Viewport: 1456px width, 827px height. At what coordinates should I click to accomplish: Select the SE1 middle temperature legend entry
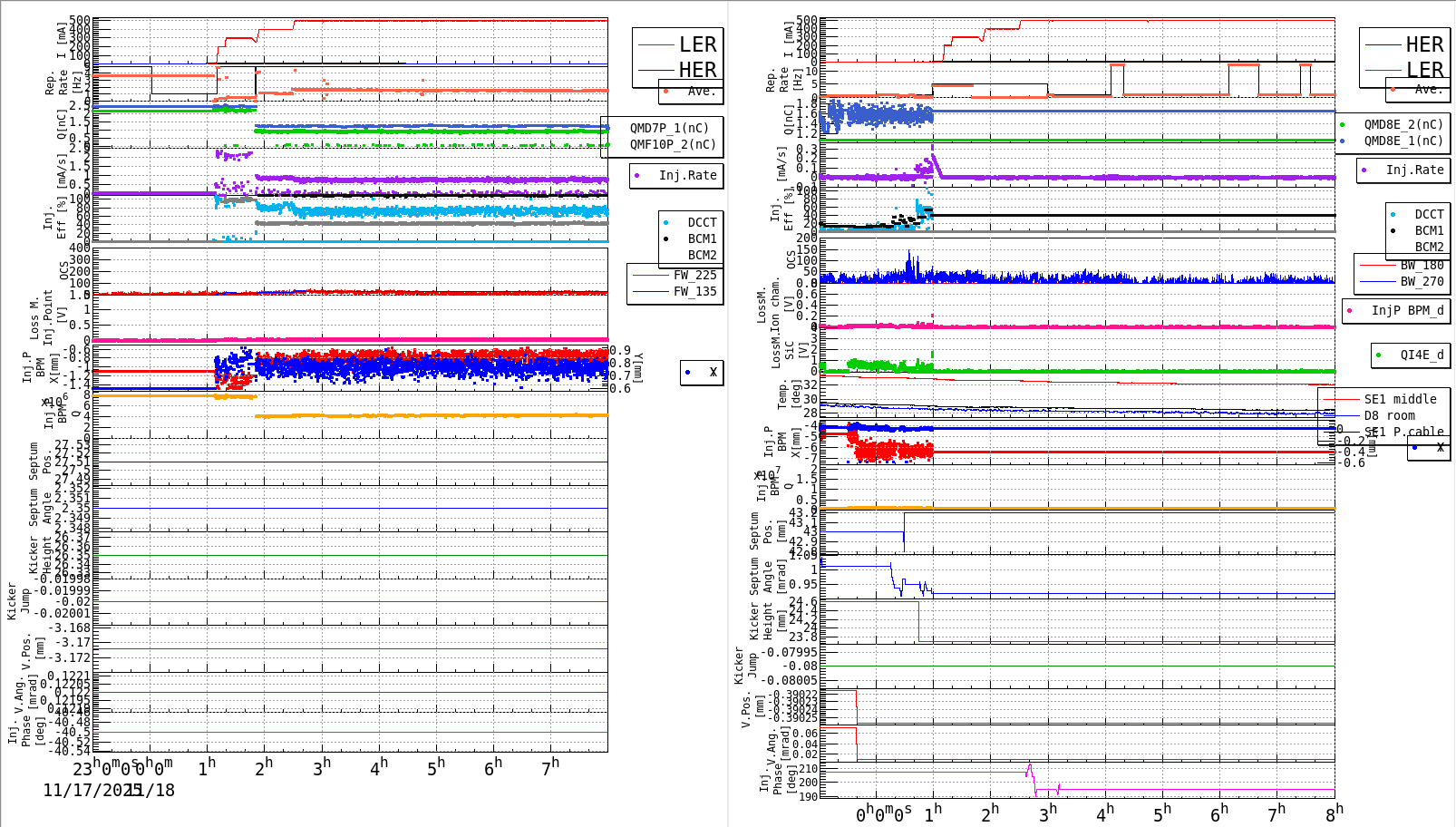1401,399
